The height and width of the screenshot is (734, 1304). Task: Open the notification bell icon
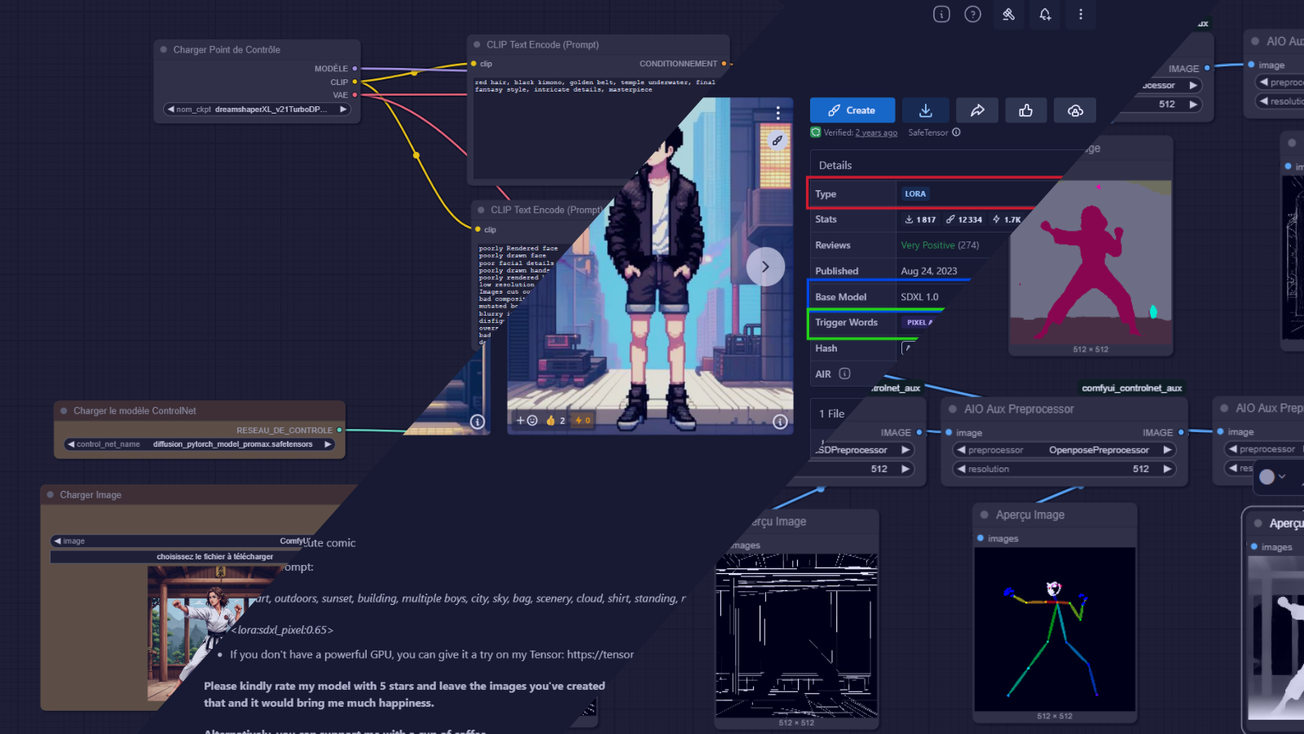(x=1045, y=14)
